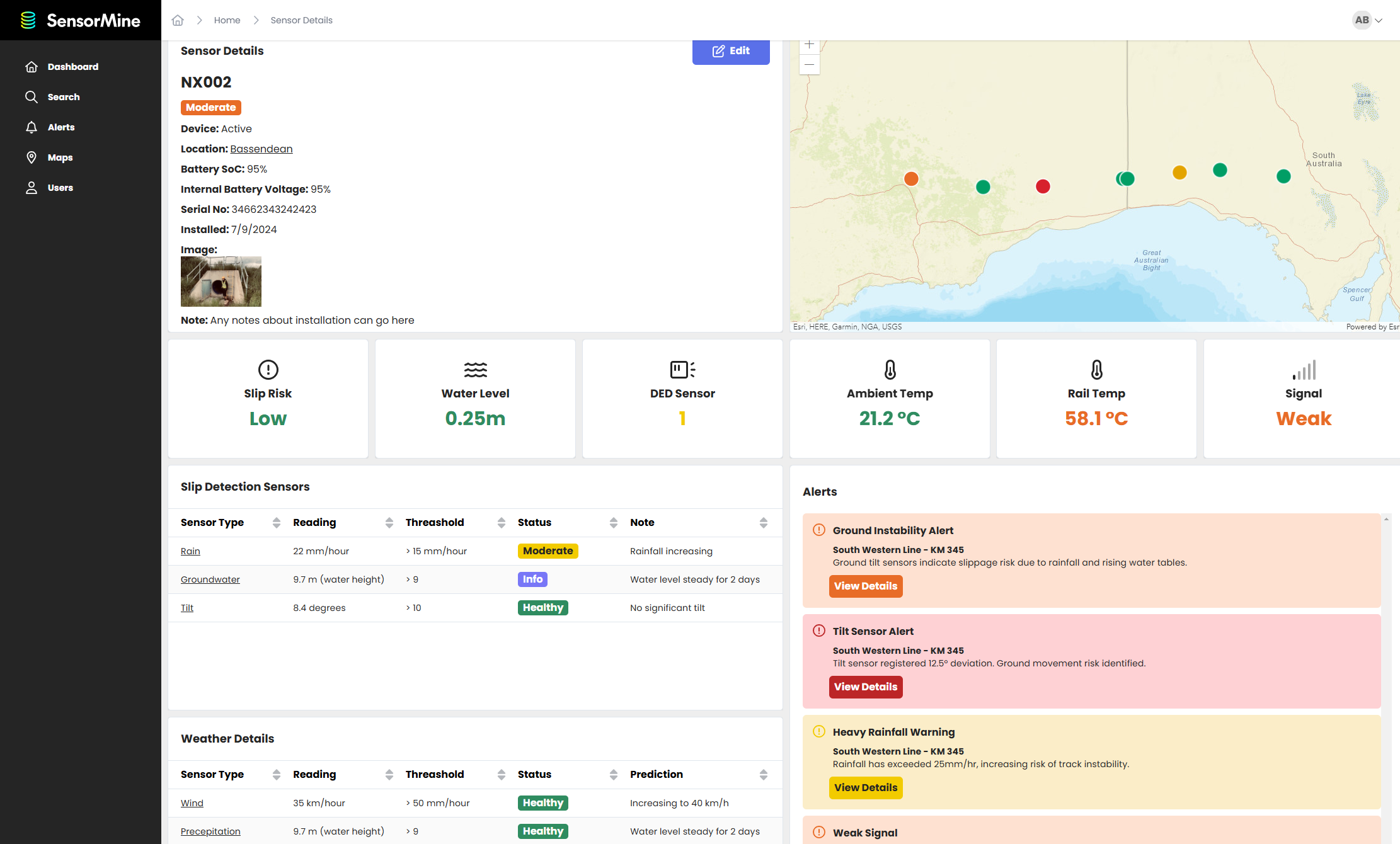Screen dimensions: 1400x844
Task: Open the Rain sensor link
Action: click(190, 551)
